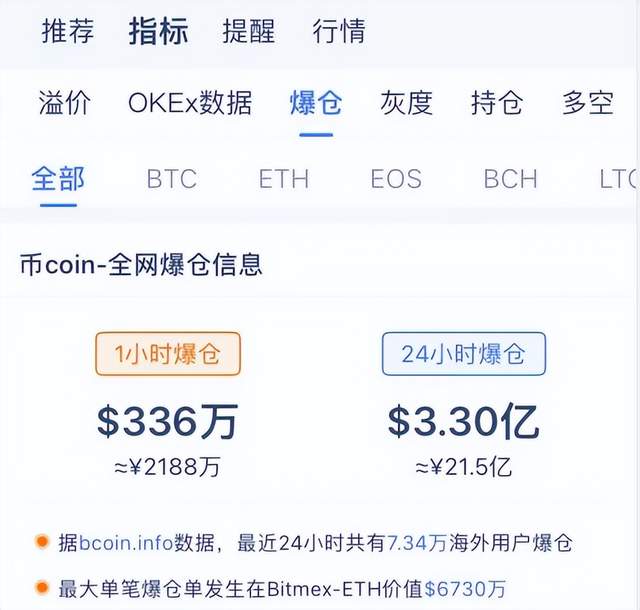The image size is (640, 610).
Task: Tap the 24小时爆仓 blue badge
Action: pos(464,354)
